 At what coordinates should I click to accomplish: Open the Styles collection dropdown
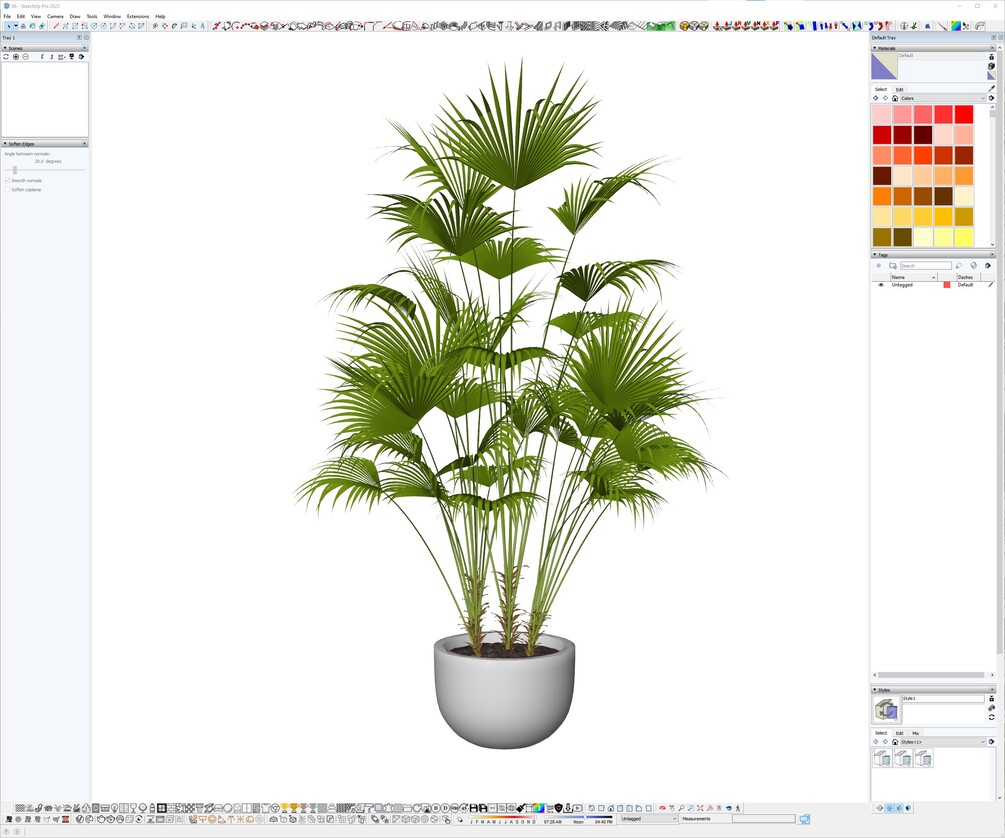click(x=943, y=742)
